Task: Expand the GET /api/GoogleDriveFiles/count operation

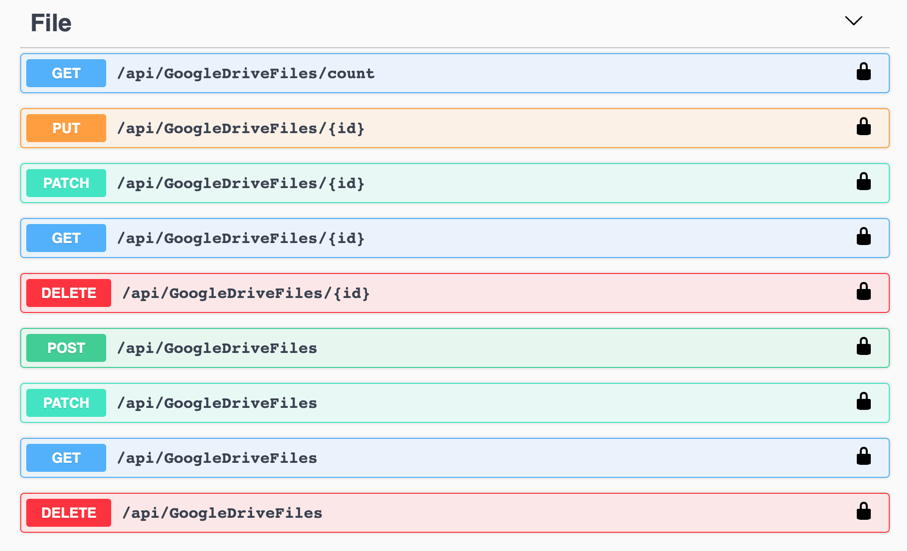Action: click(x=455, y=73)
